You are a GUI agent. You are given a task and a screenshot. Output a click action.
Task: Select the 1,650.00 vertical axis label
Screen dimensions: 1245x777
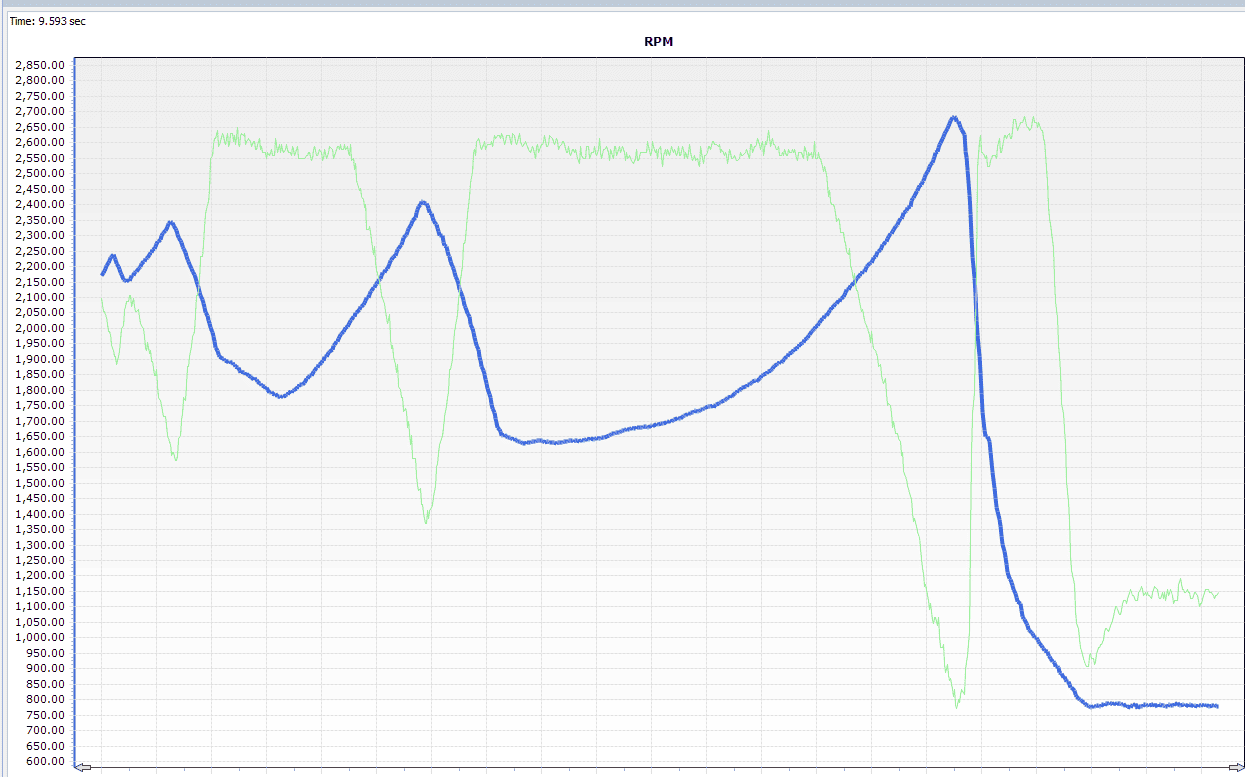coord(41,437)
